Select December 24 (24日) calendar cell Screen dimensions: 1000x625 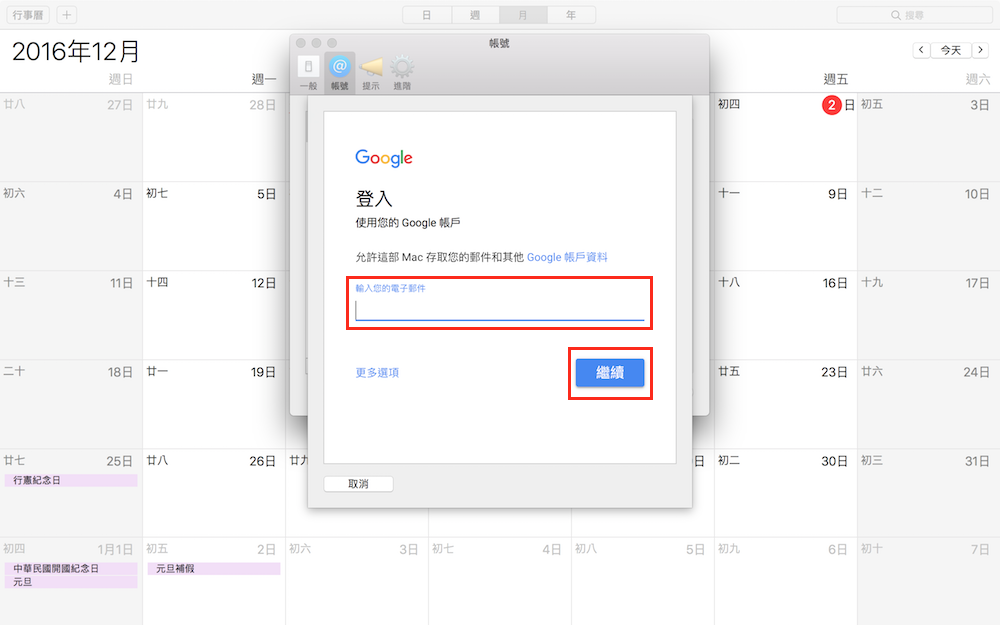coord(929,404)
